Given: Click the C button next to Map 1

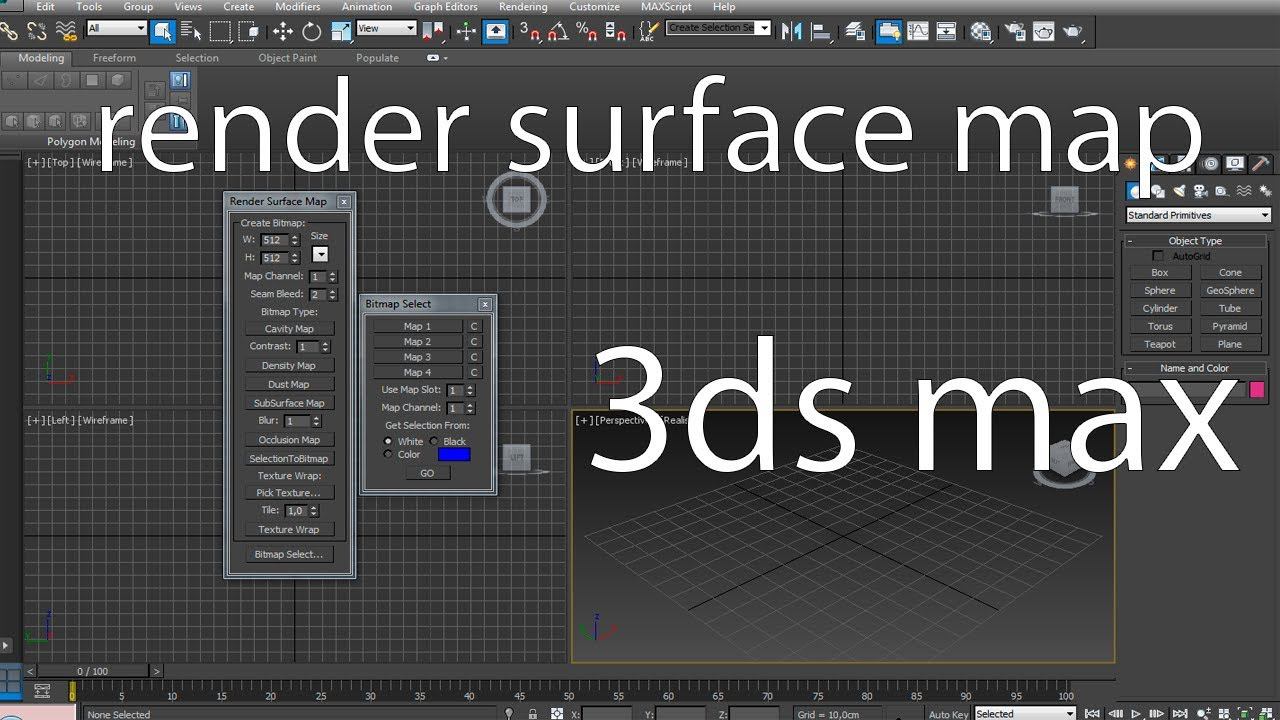Looking at the screenshot, I should 474,326.
